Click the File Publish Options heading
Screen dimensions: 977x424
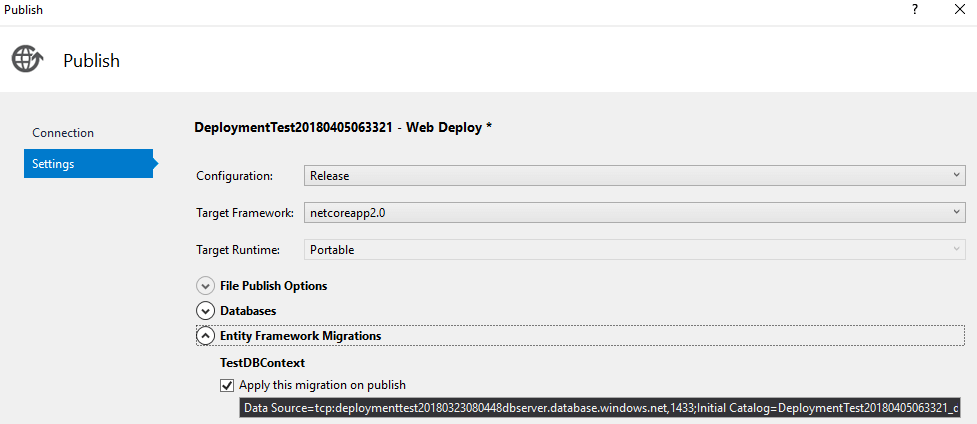(x=274, y=286)
